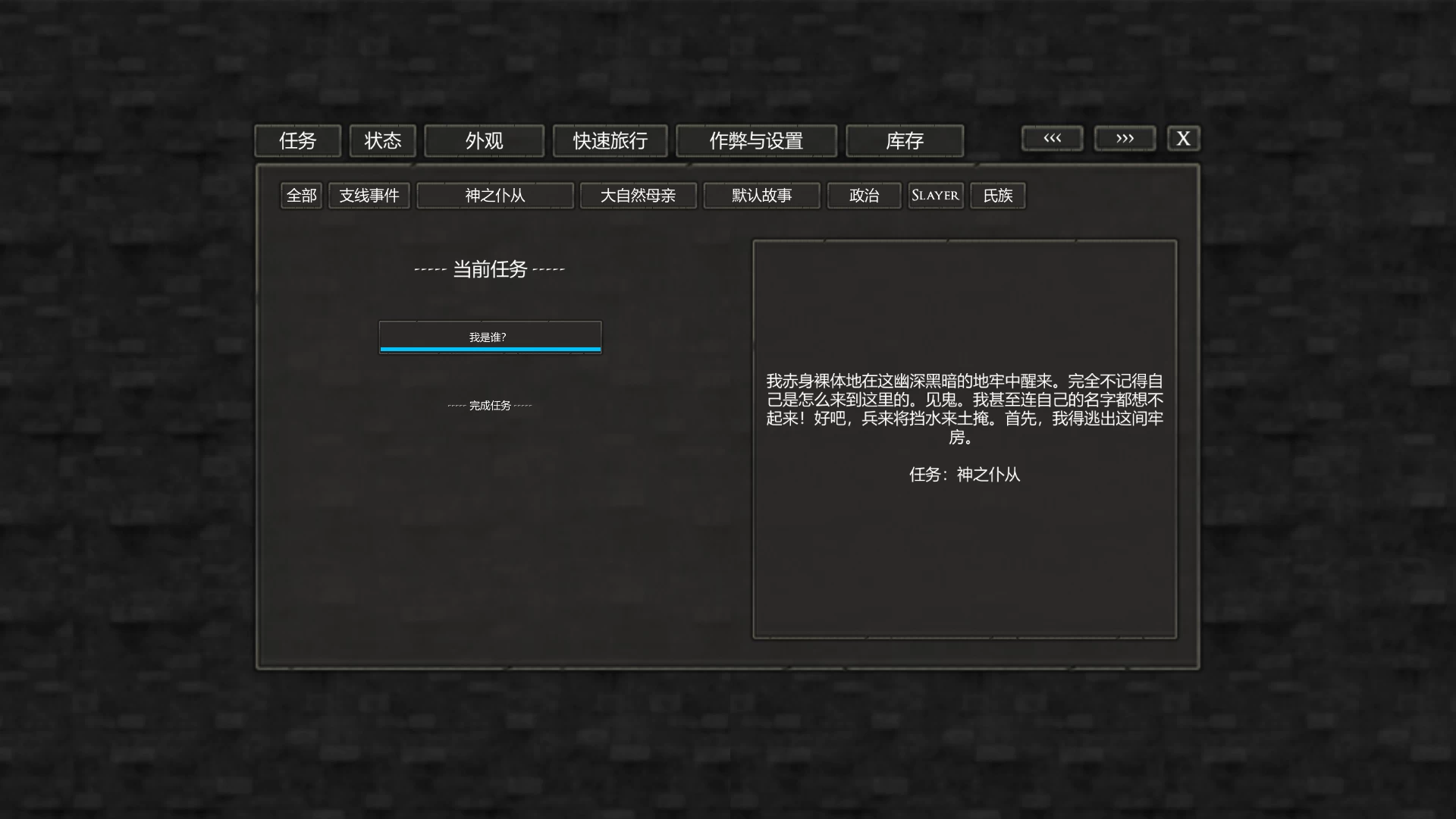Select the 全部 quest filter
The width and height of the screenshot is (1456, 819).
300,196
